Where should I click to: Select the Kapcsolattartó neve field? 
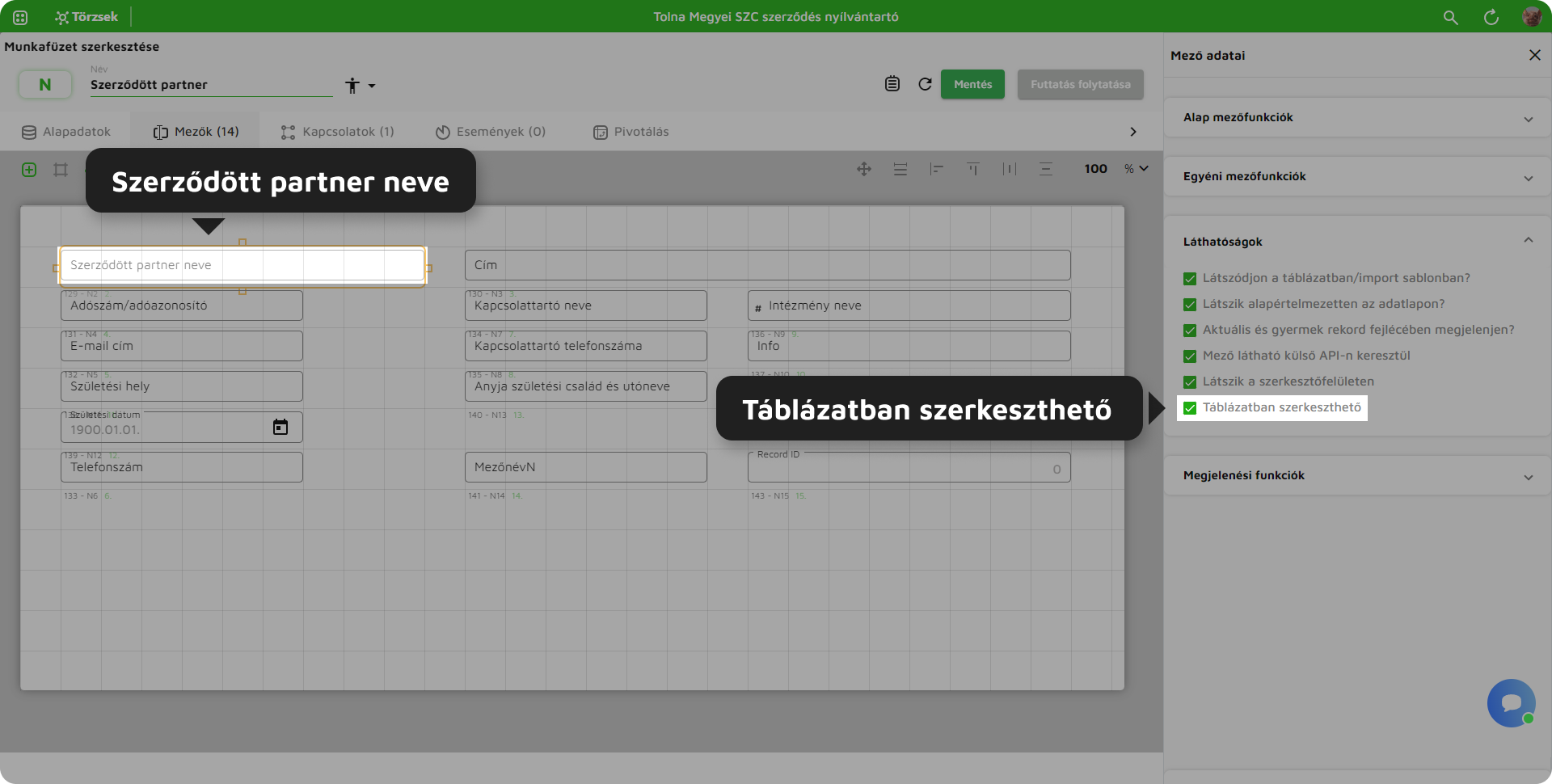(x=586, y=306)
